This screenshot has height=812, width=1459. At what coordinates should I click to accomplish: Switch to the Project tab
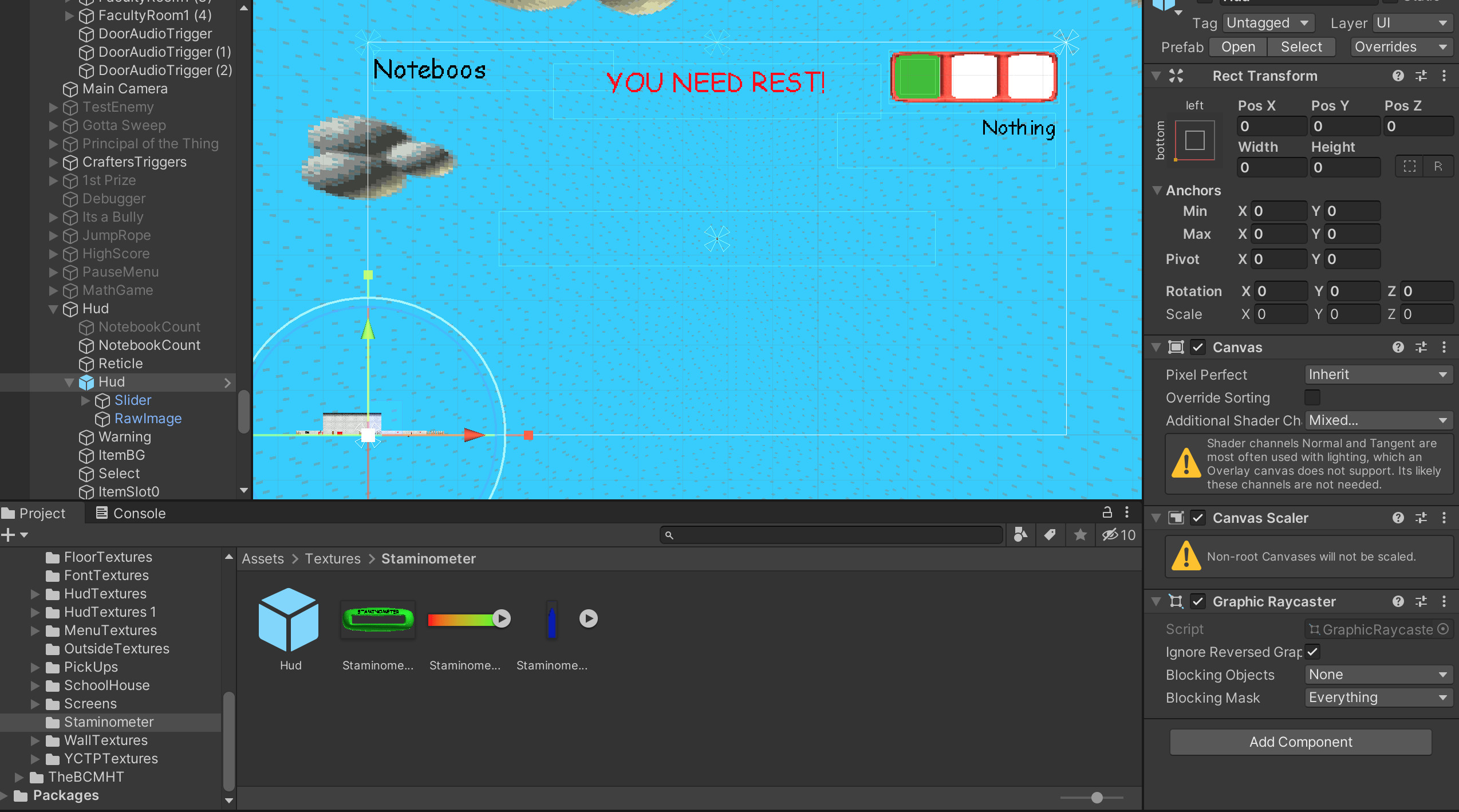(41, 513)
